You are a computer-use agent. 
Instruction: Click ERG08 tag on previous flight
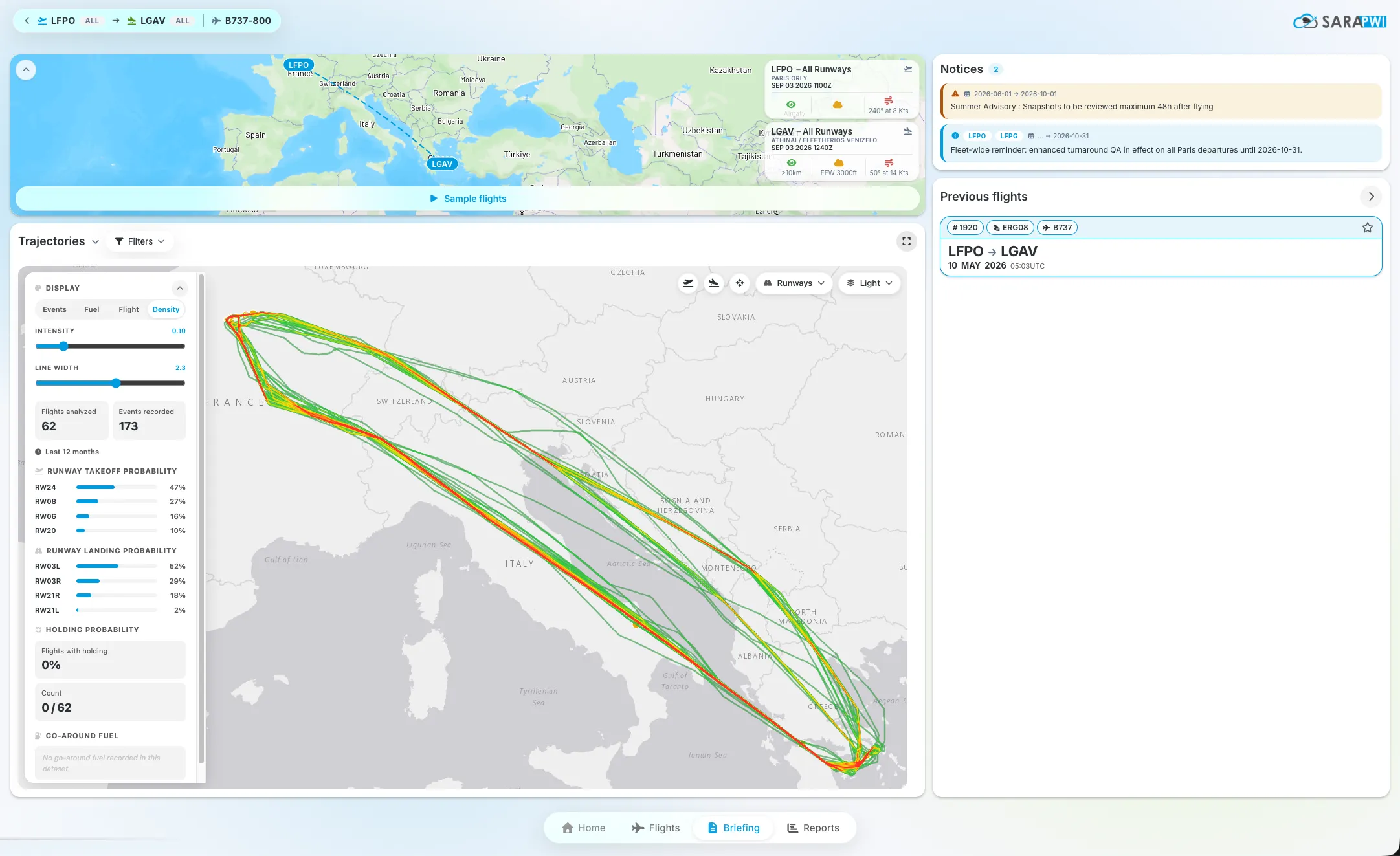tap(1010, 228)
